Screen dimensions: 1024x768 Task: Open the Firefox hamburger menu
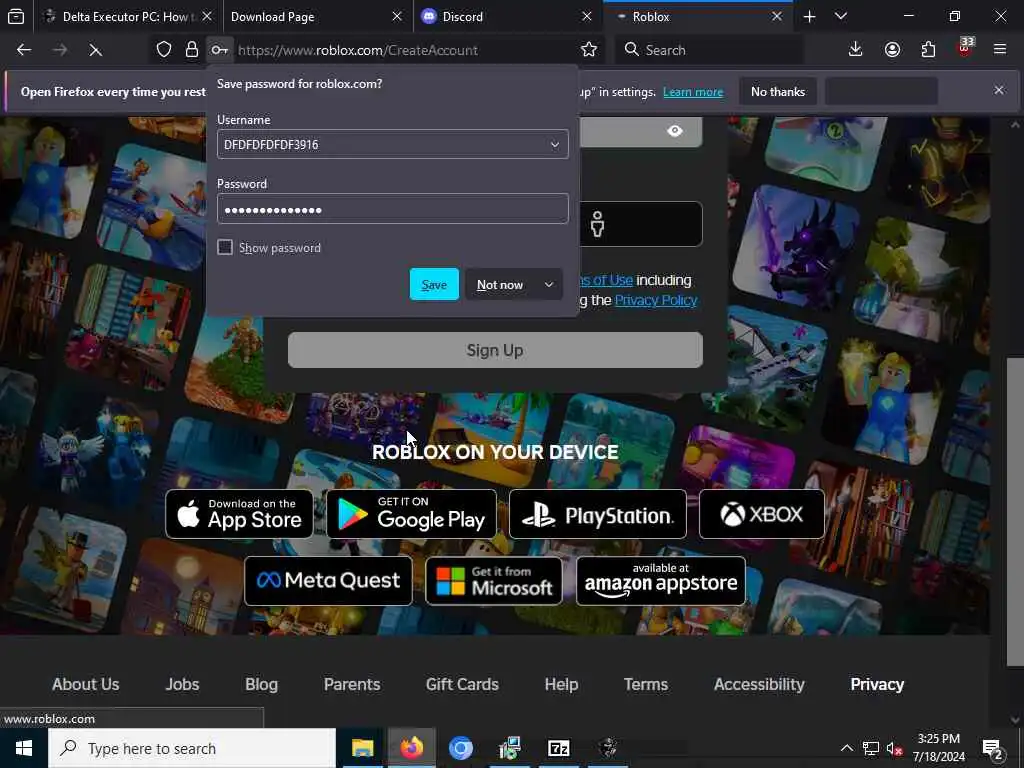[1000, 50]
